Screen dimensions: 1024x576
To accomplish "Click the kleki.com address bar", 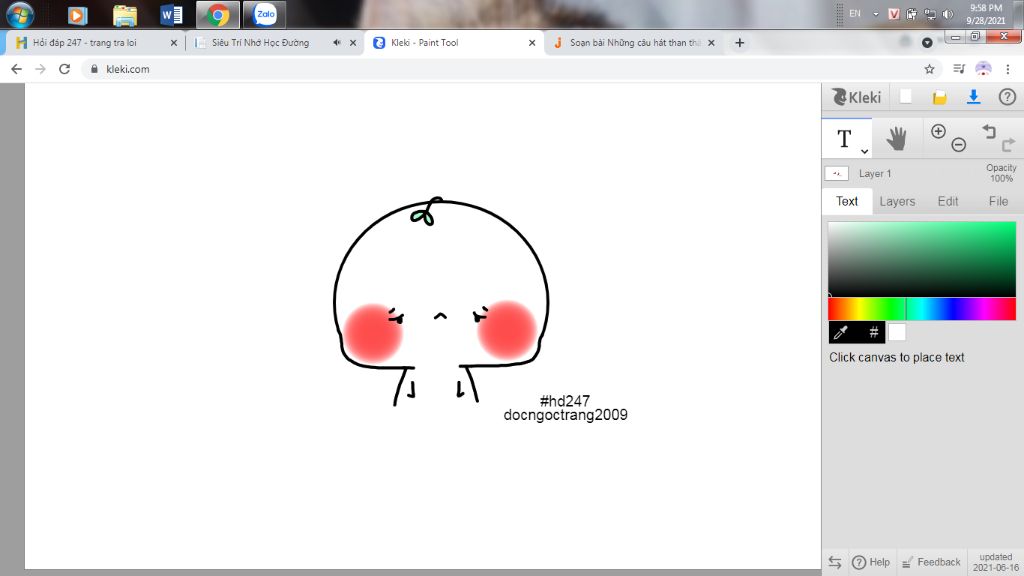I will (509, 69).
